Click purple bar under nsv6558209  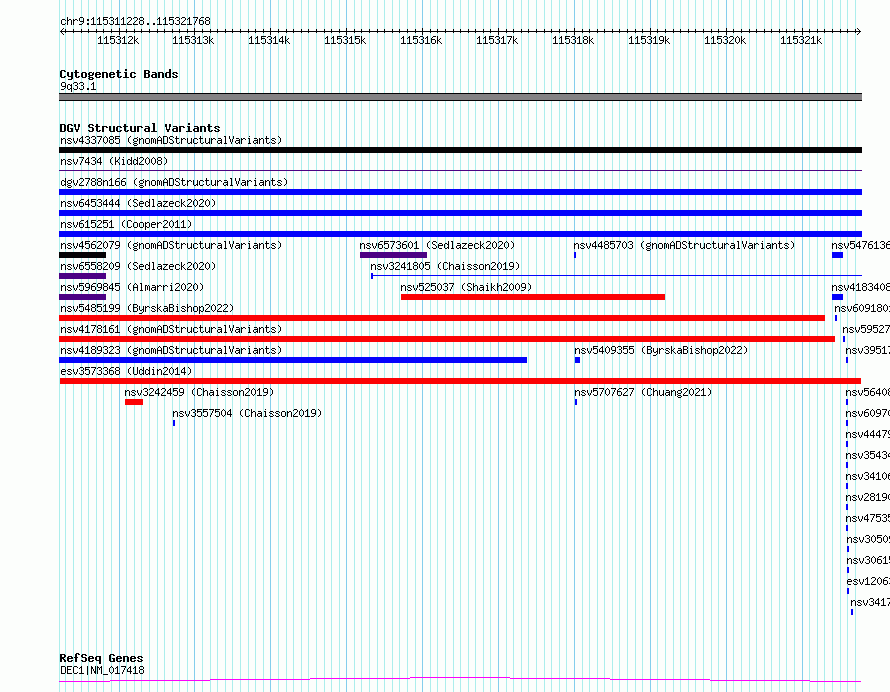pos(82,276)
